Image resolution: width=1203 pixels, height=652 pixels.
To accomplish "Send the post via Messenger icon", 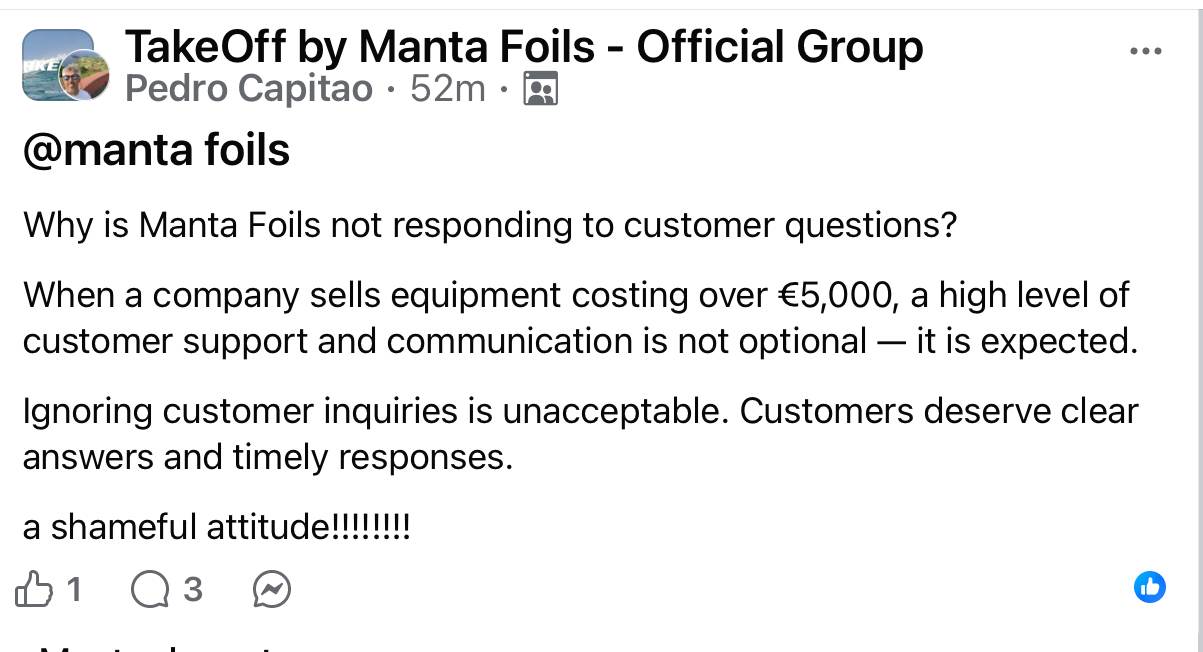I will click(x=272, y=590).
